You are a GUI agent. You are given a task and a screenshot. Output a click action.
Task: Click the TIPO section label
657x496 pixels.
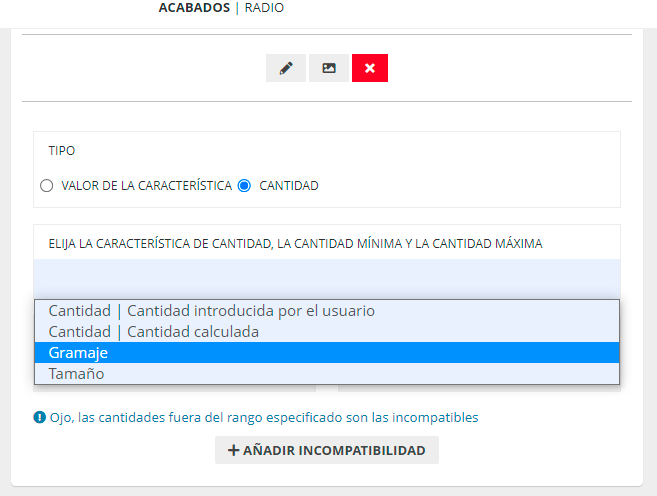tap(62, 151)
